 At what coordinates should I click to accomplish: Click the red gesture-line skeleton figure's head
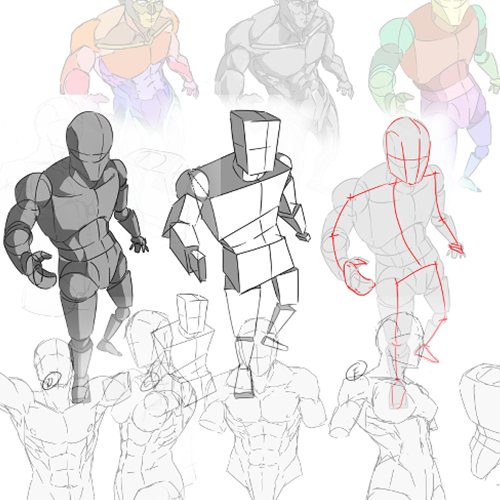(407, 151)
